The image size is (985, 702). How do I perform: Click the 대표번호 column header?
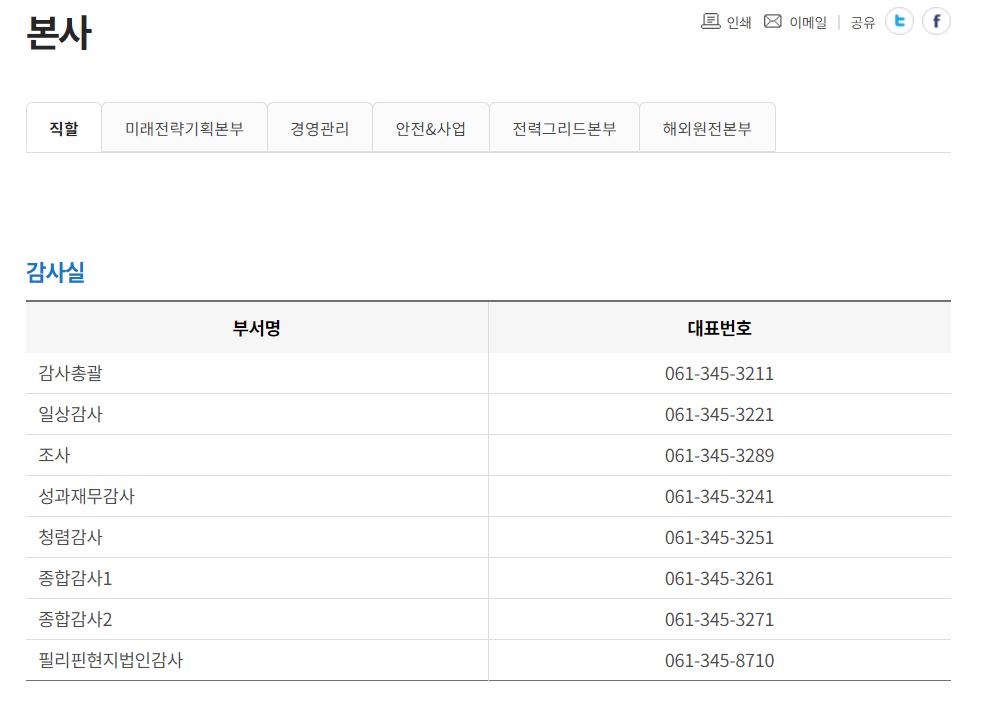coord(720,328)
